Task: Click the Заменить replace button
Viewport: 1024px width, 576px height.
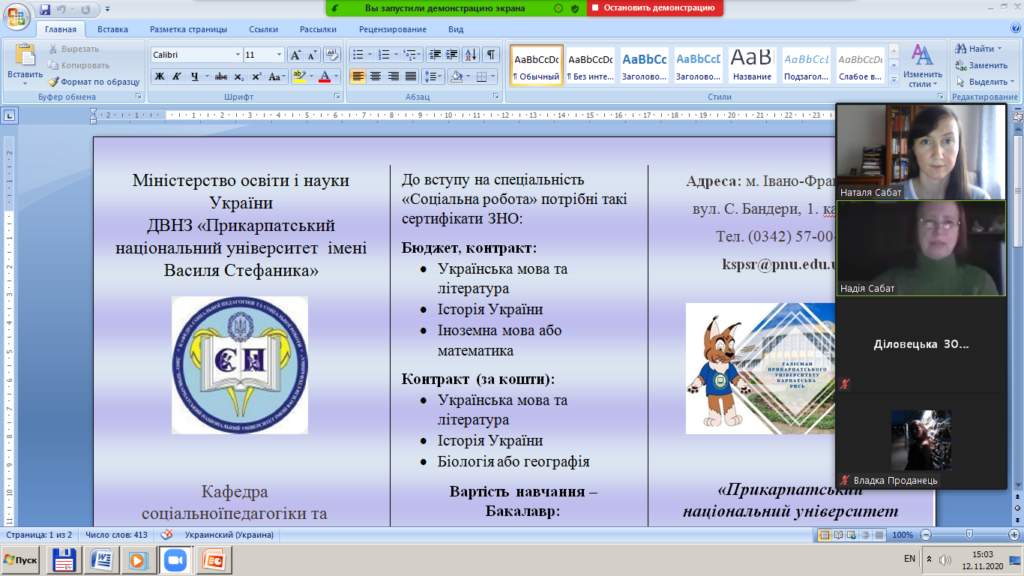Action: tap(982, 65)
